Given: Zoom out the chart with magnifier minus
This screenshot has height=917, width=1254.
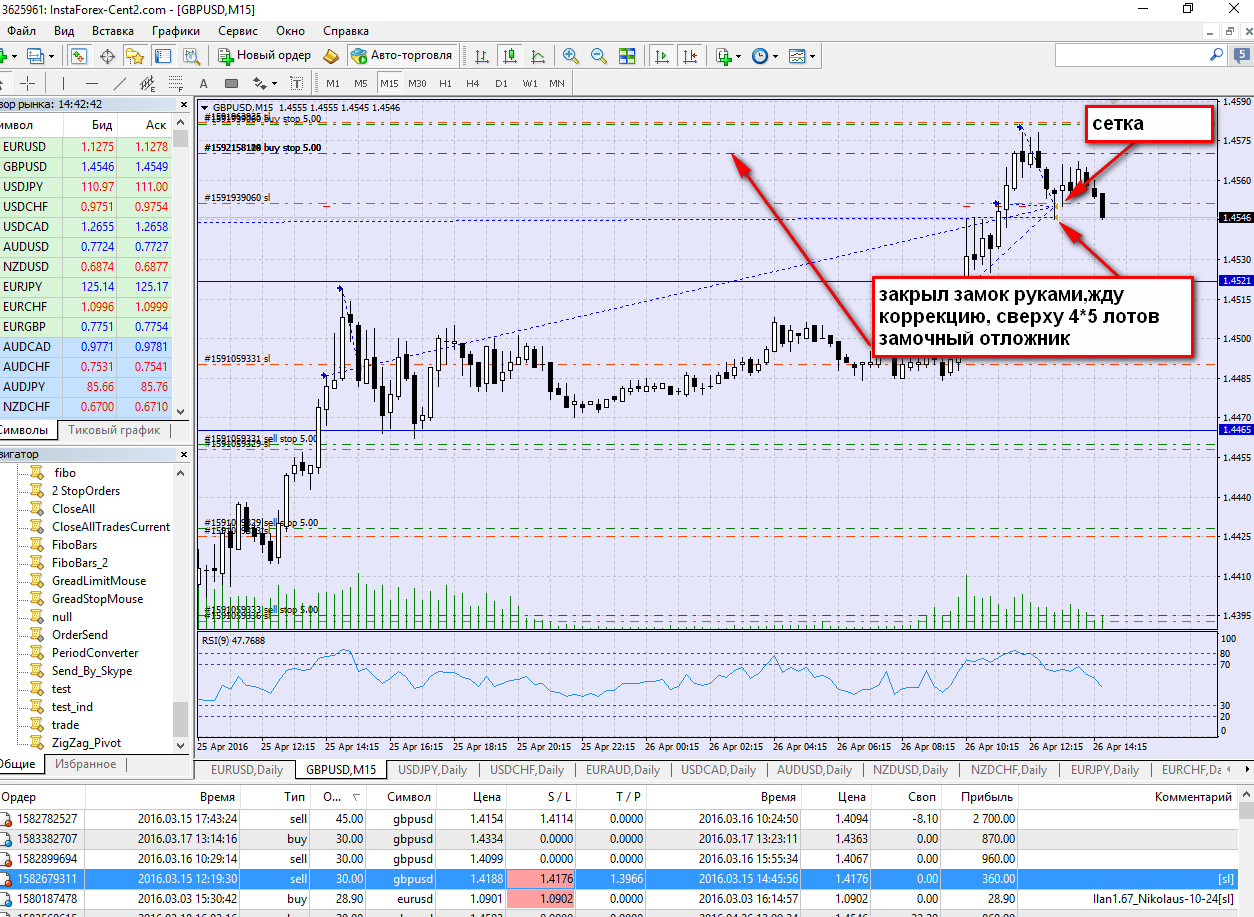Looking at the screenshot, I should (598, 55).
